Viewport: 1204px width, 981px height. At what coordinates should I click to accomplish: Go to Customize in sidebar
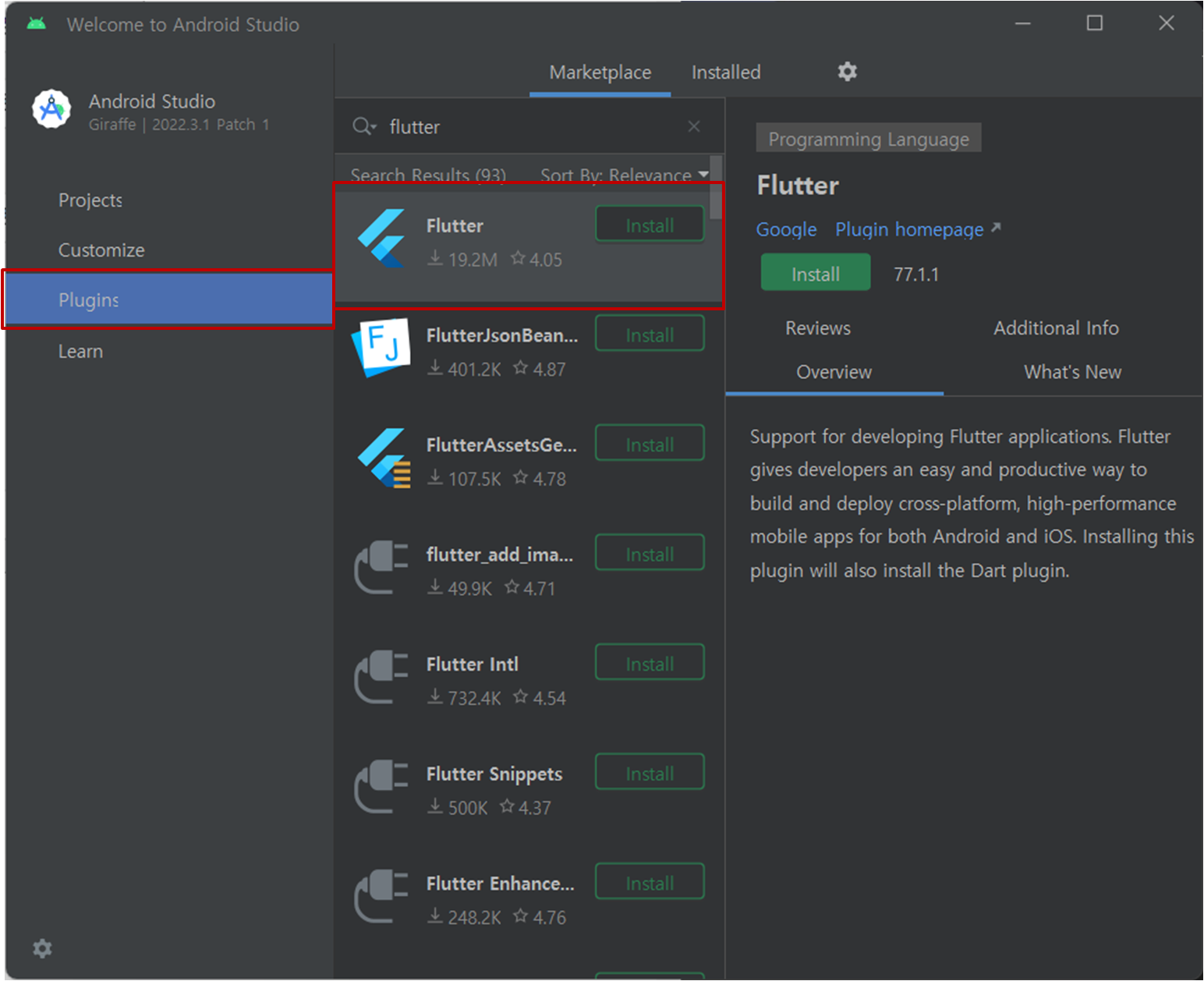(101, 250)
